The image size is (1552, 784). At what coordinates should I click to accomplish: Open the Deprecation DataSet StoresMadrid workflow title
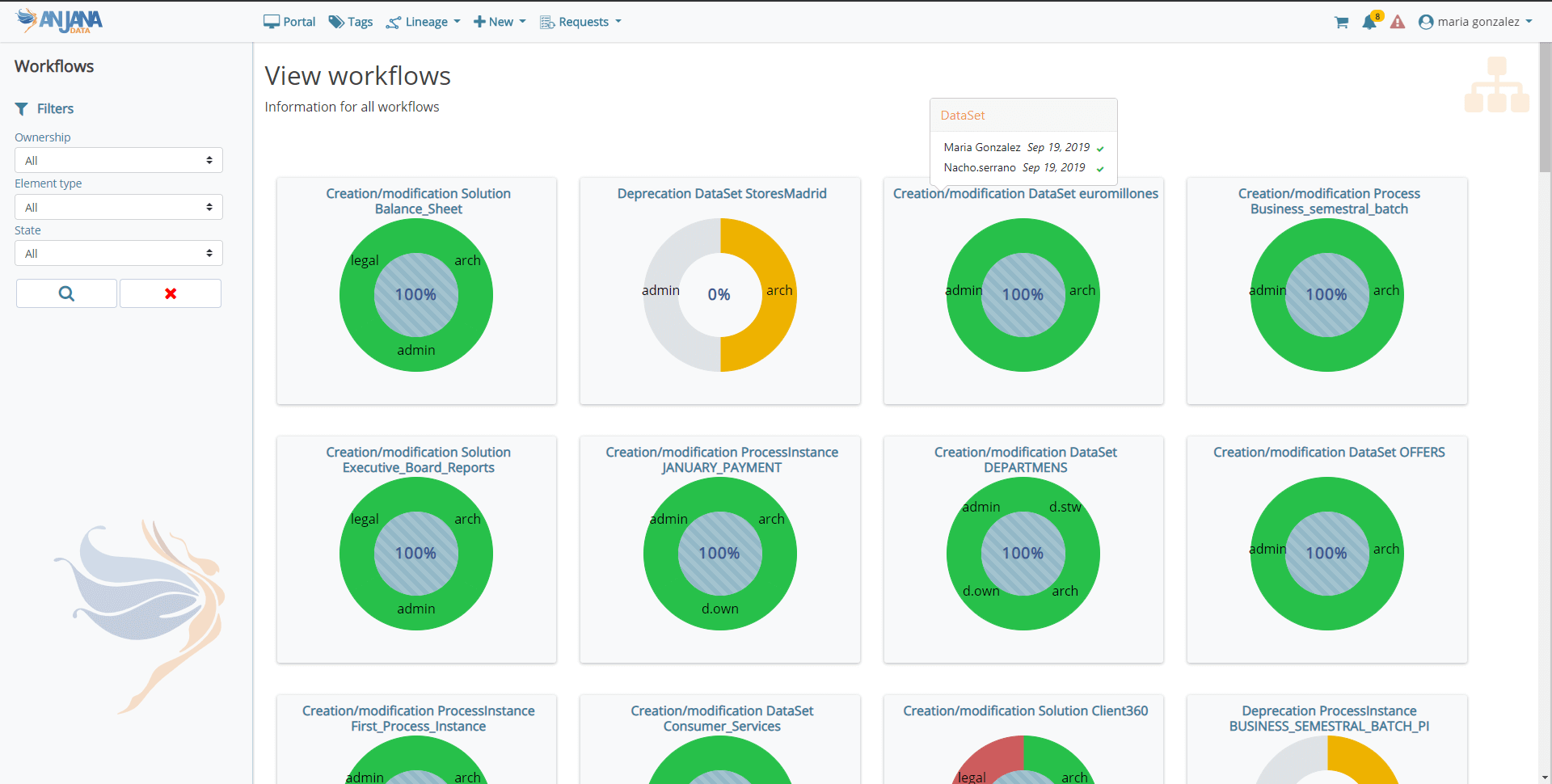coord(721,194)
